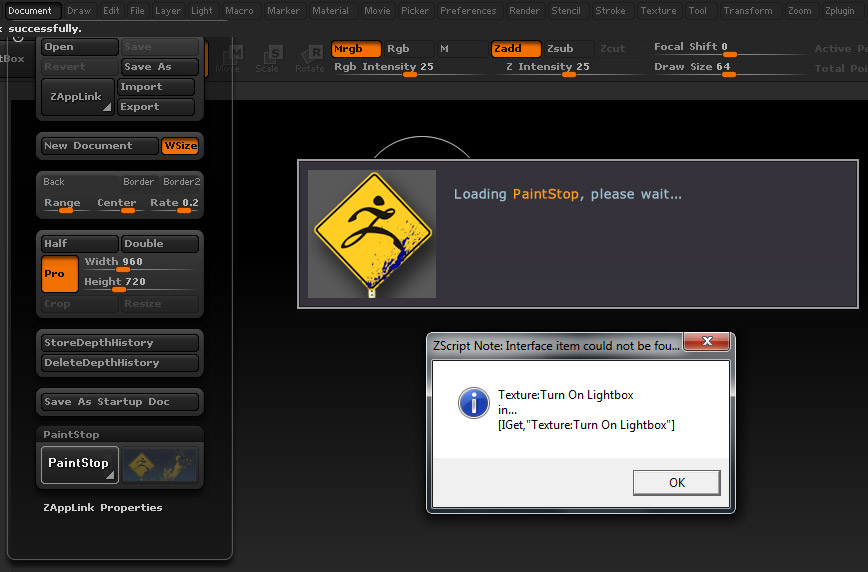The width and height of the screenshot is (868, 572).
Task: Click the Export button
Action: point(156,107)
